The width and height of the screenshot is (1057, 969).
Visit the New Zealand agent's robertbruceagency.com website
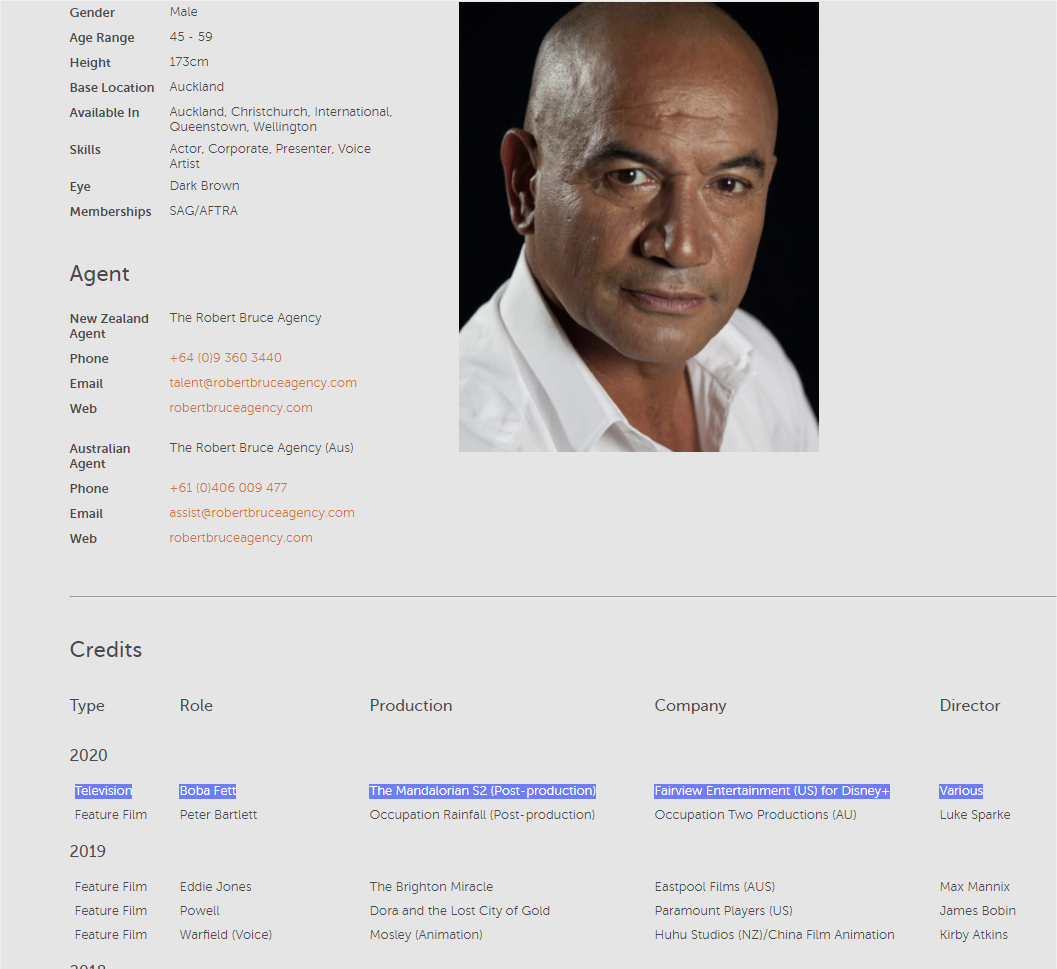(x=241, y=408)
